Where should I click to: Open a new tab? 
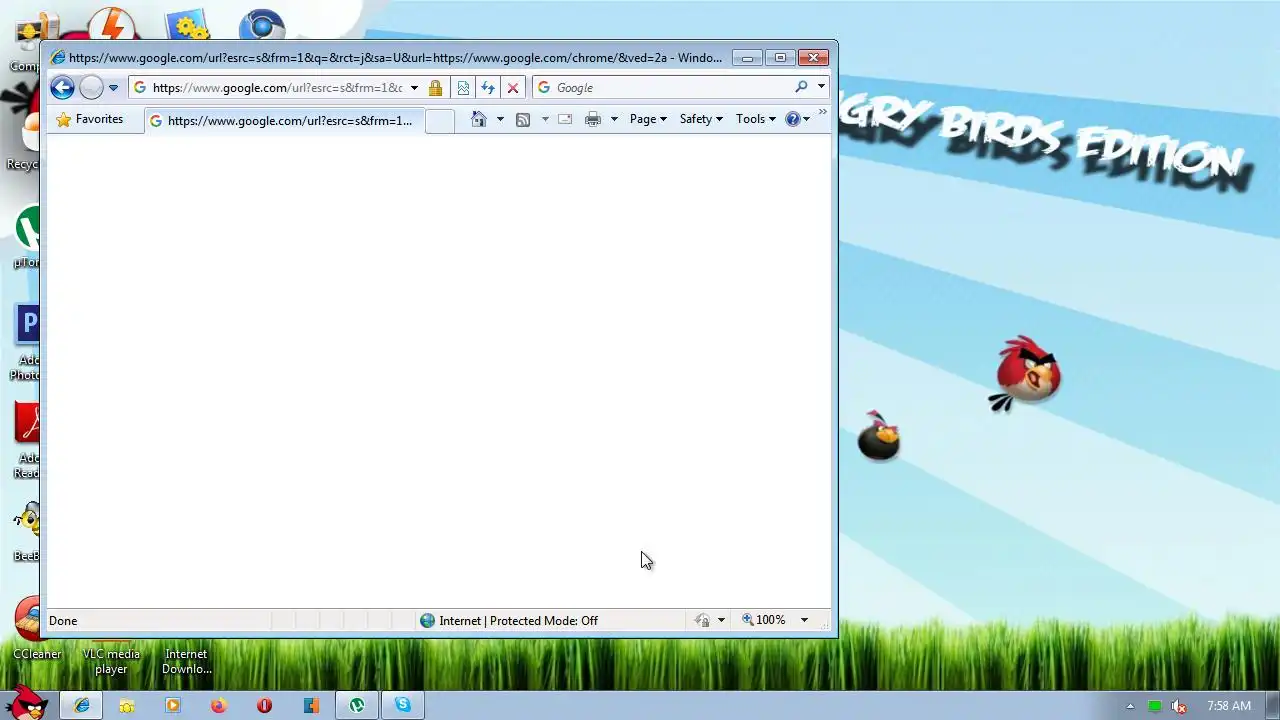pyautogui.click(x=439, y=121)
